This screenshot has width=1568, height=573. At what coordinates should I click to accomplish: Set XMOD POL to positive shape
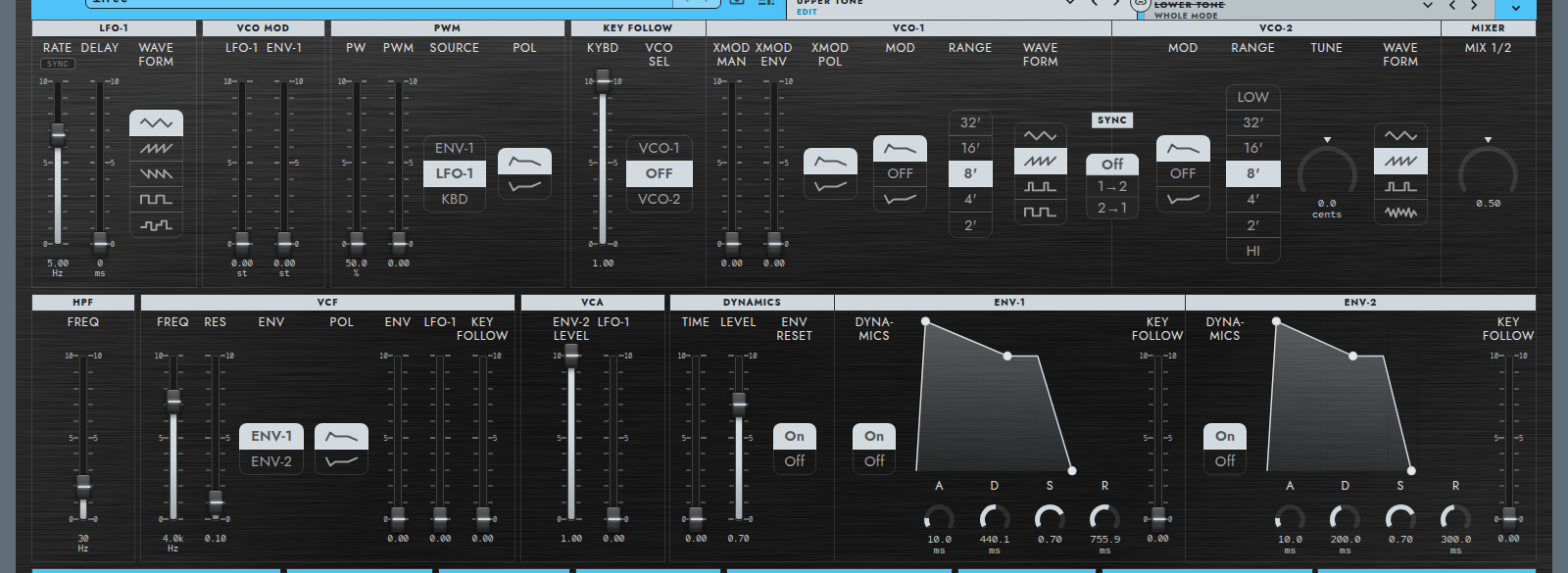click(830, 161)
